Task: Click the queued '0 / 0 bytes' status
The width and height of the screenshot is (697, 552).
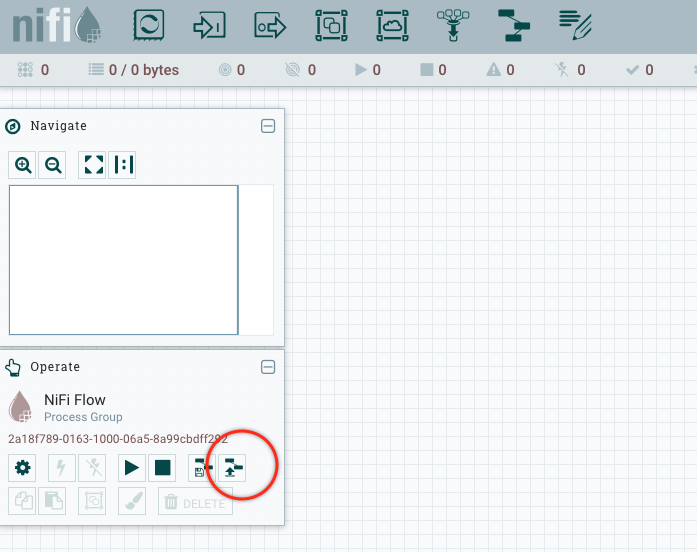Action: coord(133,70)
